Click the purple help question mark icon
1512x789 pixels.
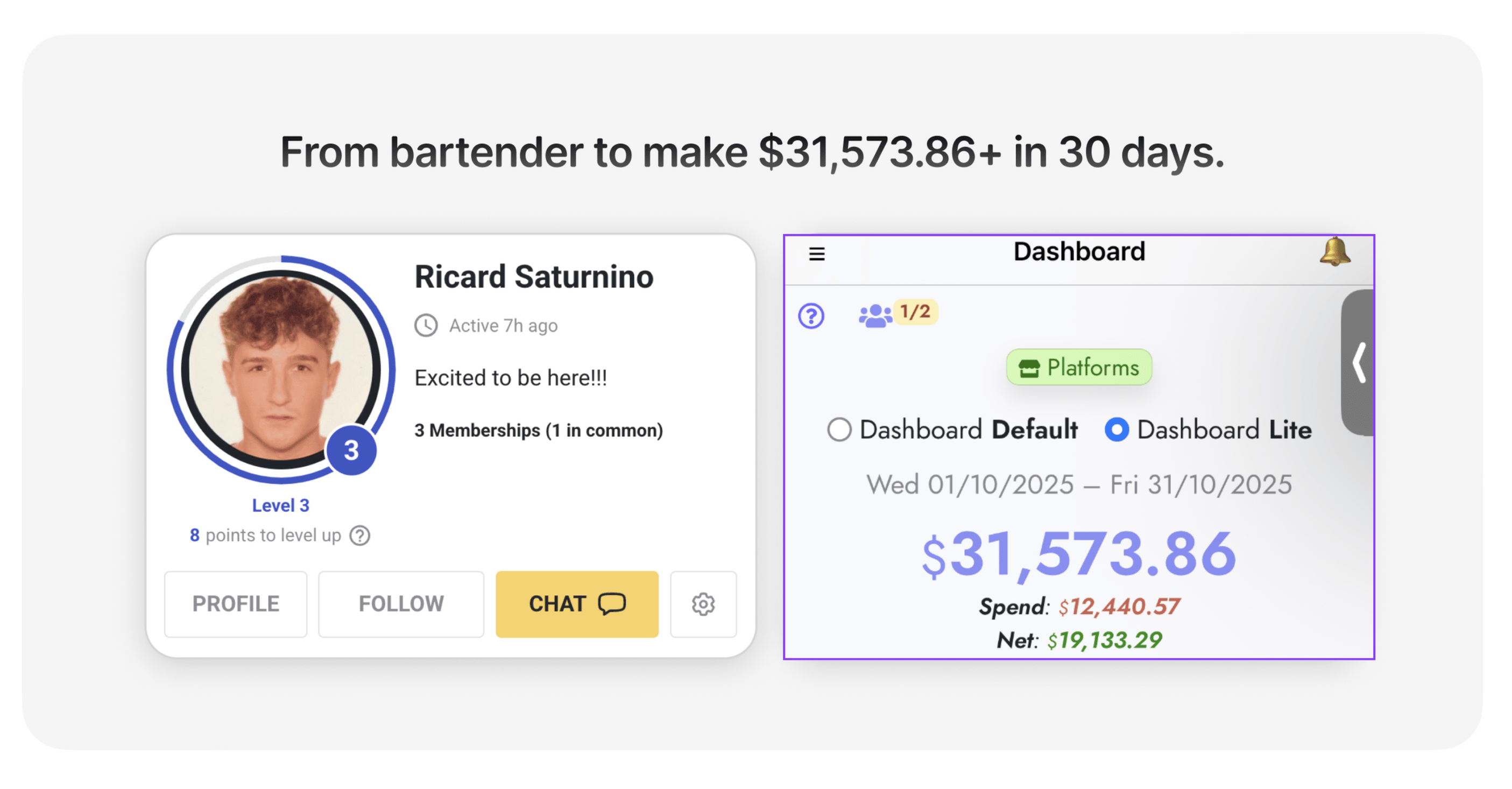point(811,316)
